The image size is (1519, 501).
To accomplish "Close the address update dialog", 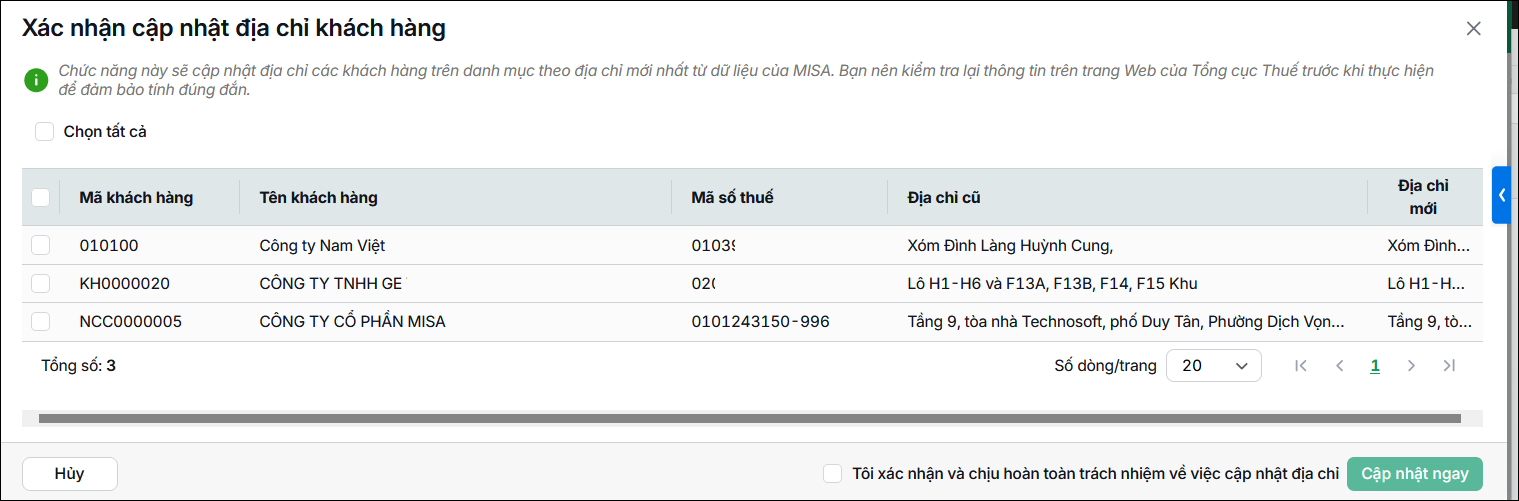I will pyautogui.click(x=1473, y=29).
